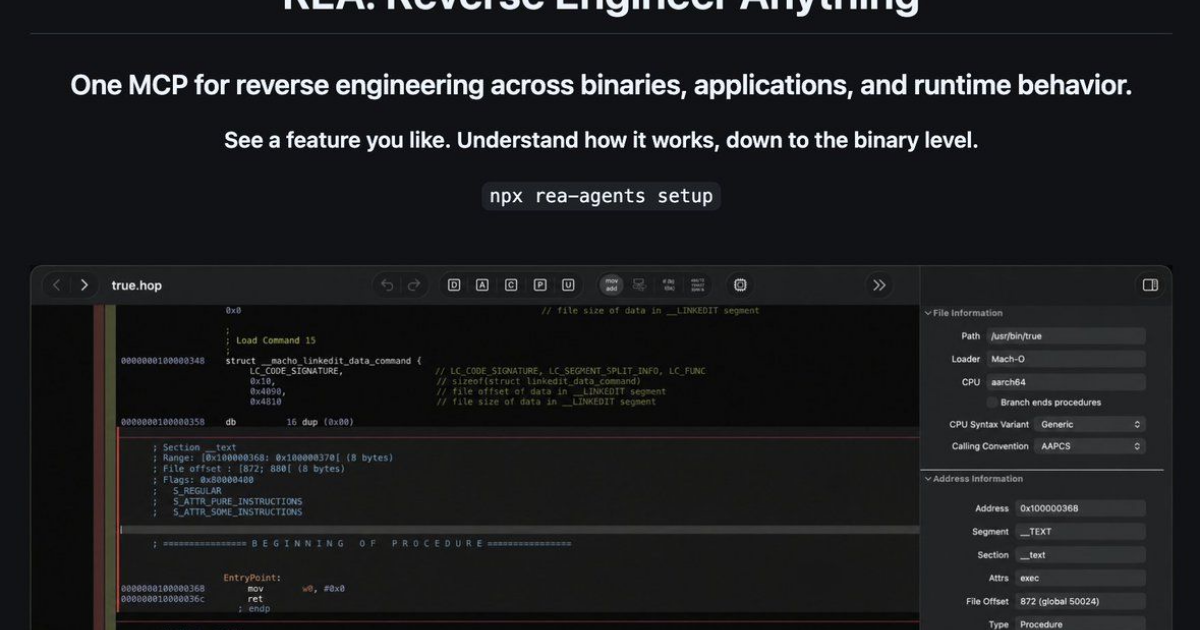Enable Branch ends procedures checkbox
This screenshot has width=1200, height=630.
point(992,402)
